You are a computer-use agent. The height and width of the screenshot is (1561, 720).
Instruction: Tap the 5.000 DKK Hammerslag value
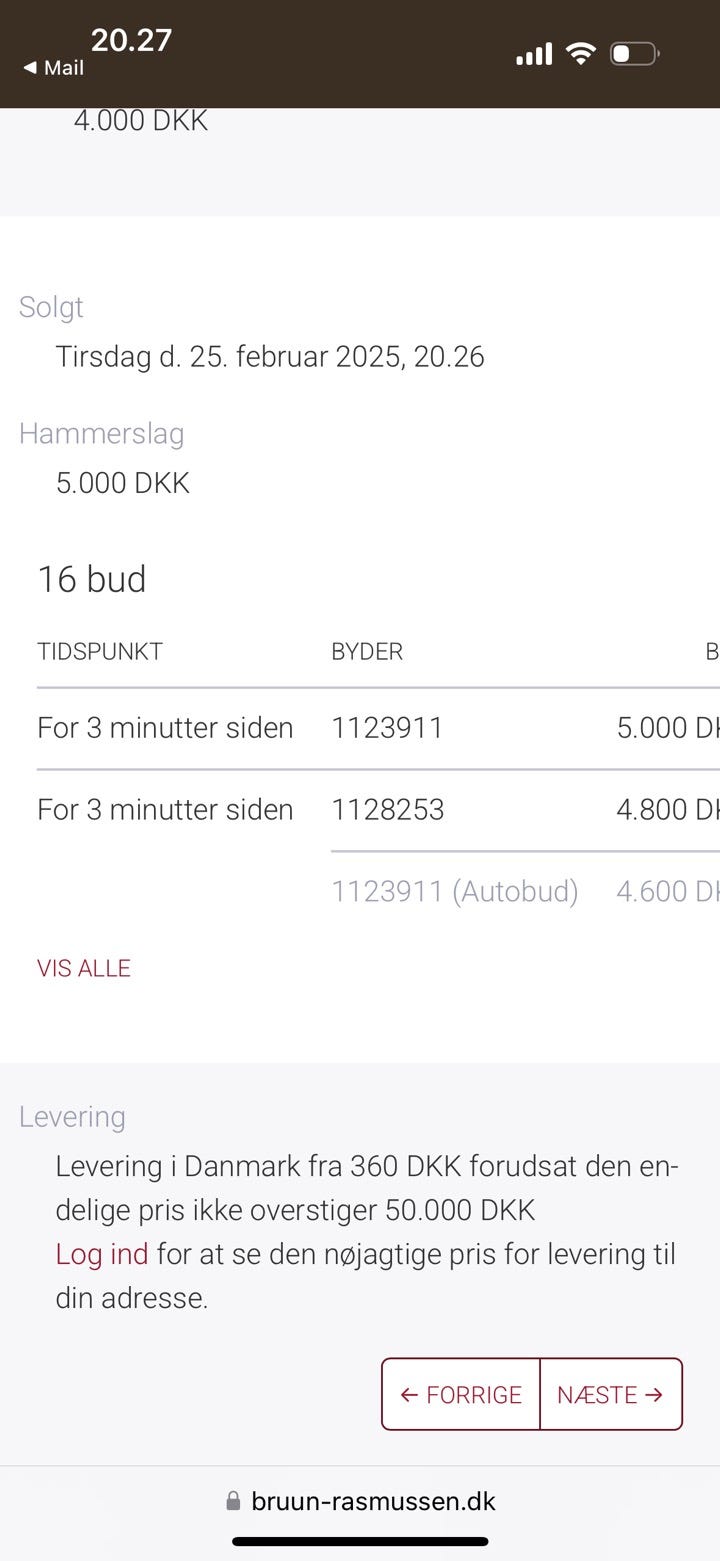[123, 483]
